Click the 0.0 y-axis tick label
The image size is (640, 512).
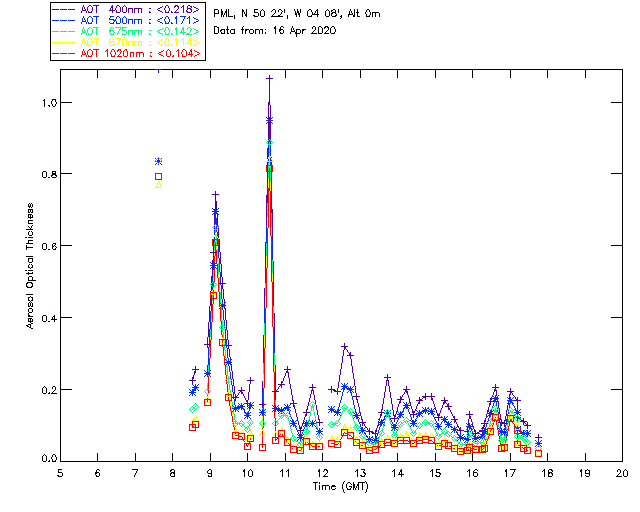[49, 458]
